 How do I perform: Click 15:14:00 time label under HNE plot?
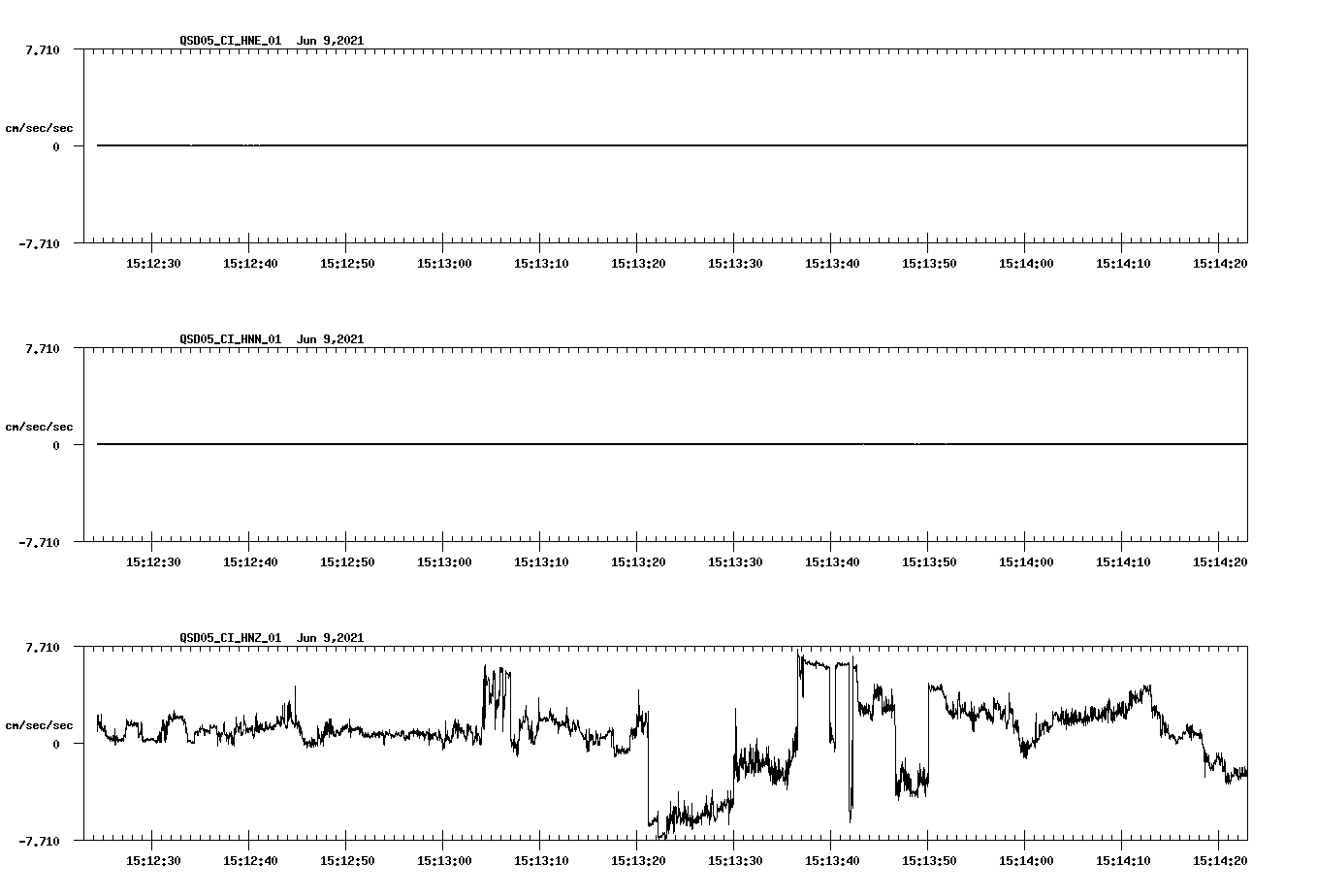pyautogui.click(x=1026, y=264)
